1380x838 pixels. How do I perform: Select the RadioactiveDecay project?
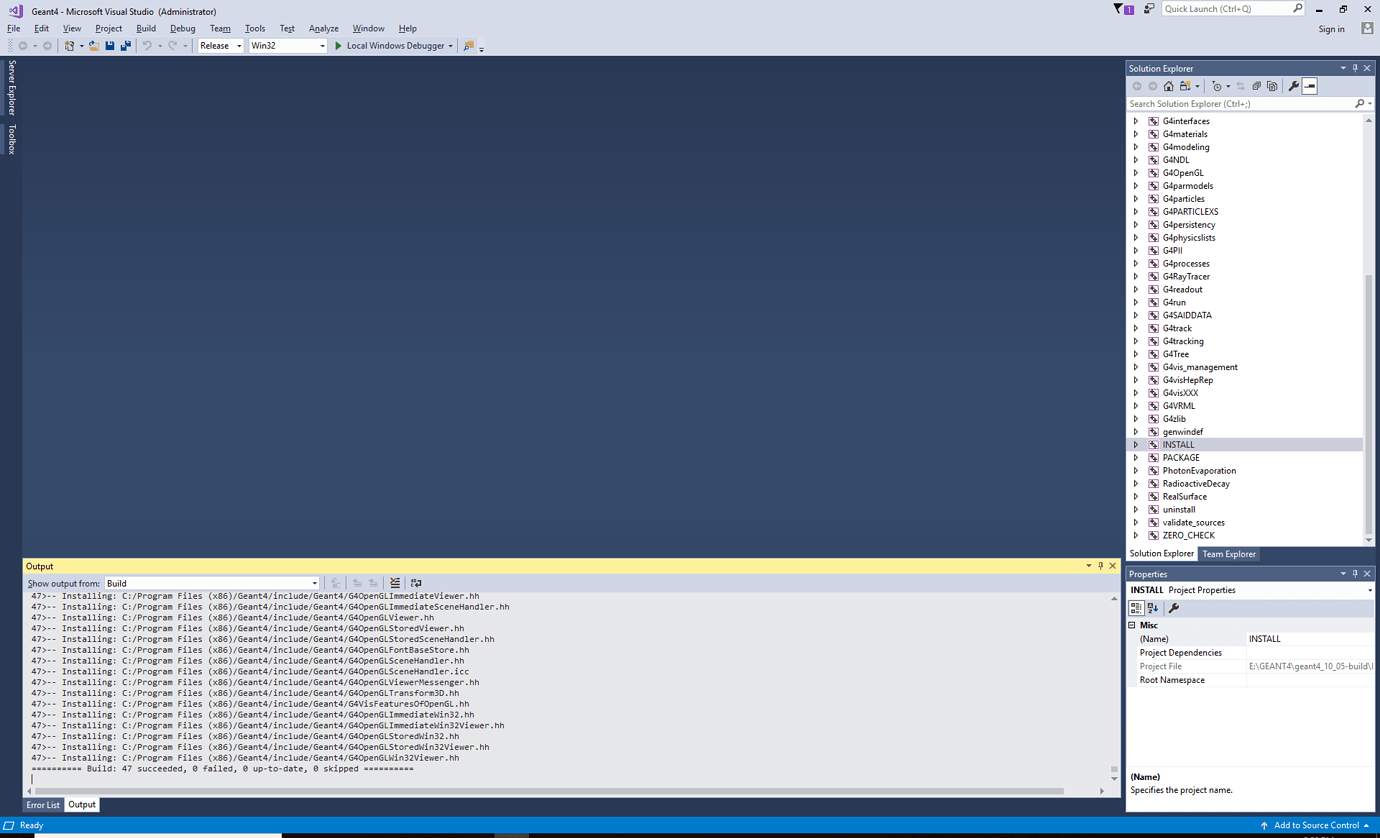click(x=1195, y=484)
